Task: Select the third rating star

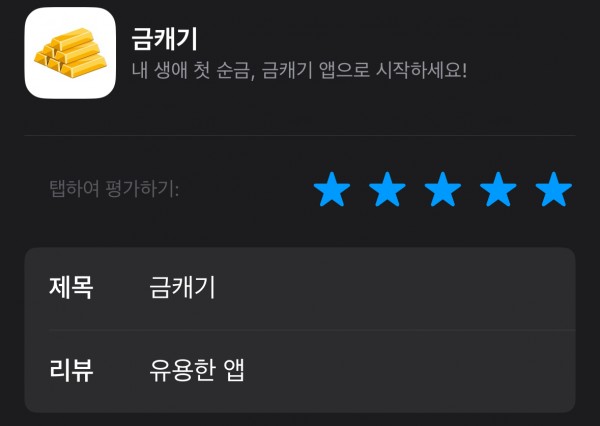Action: click(x=443, y=189)
